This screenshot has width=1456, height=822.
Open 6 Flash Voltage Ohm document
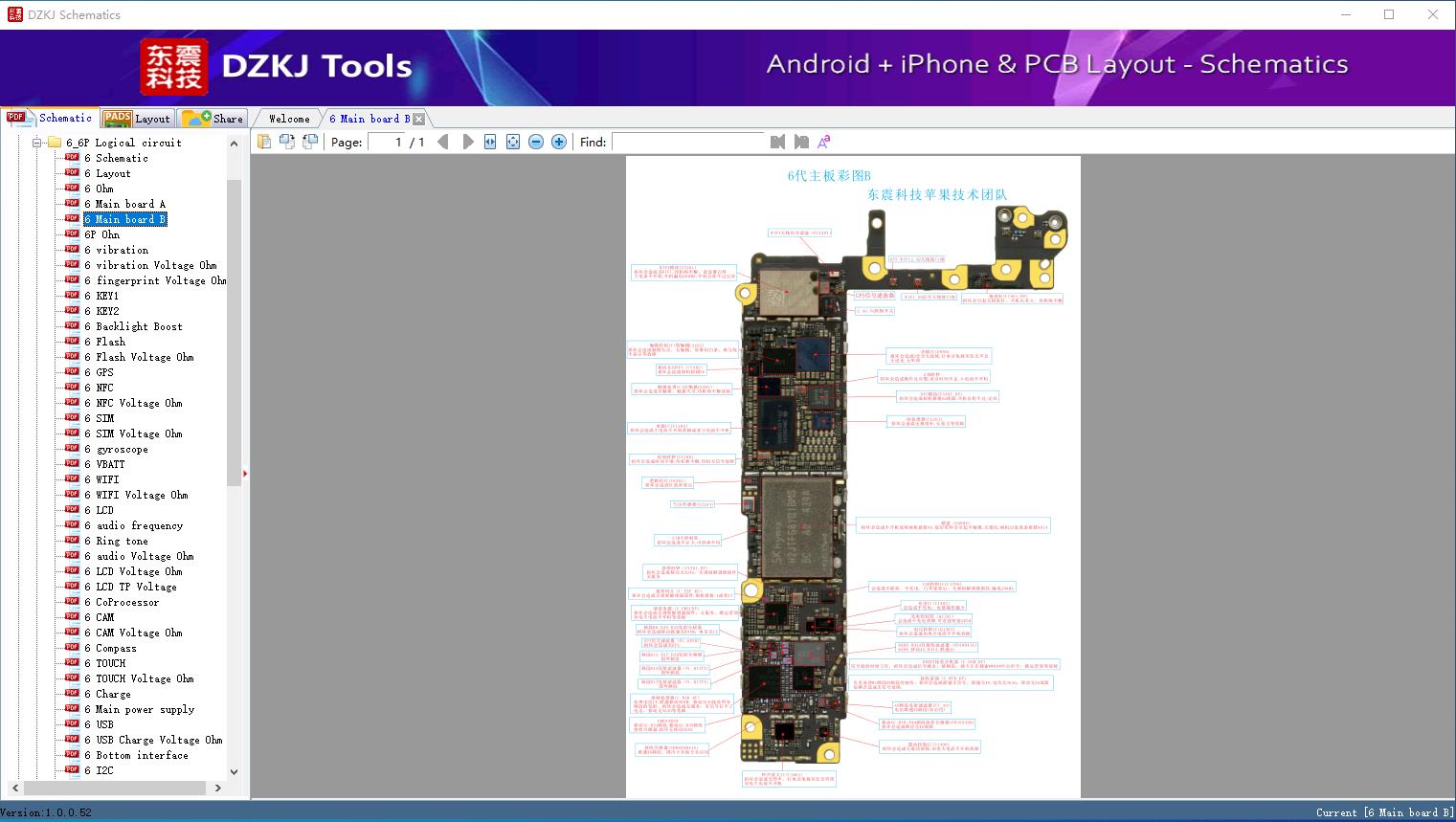click(x=139, y=357)
